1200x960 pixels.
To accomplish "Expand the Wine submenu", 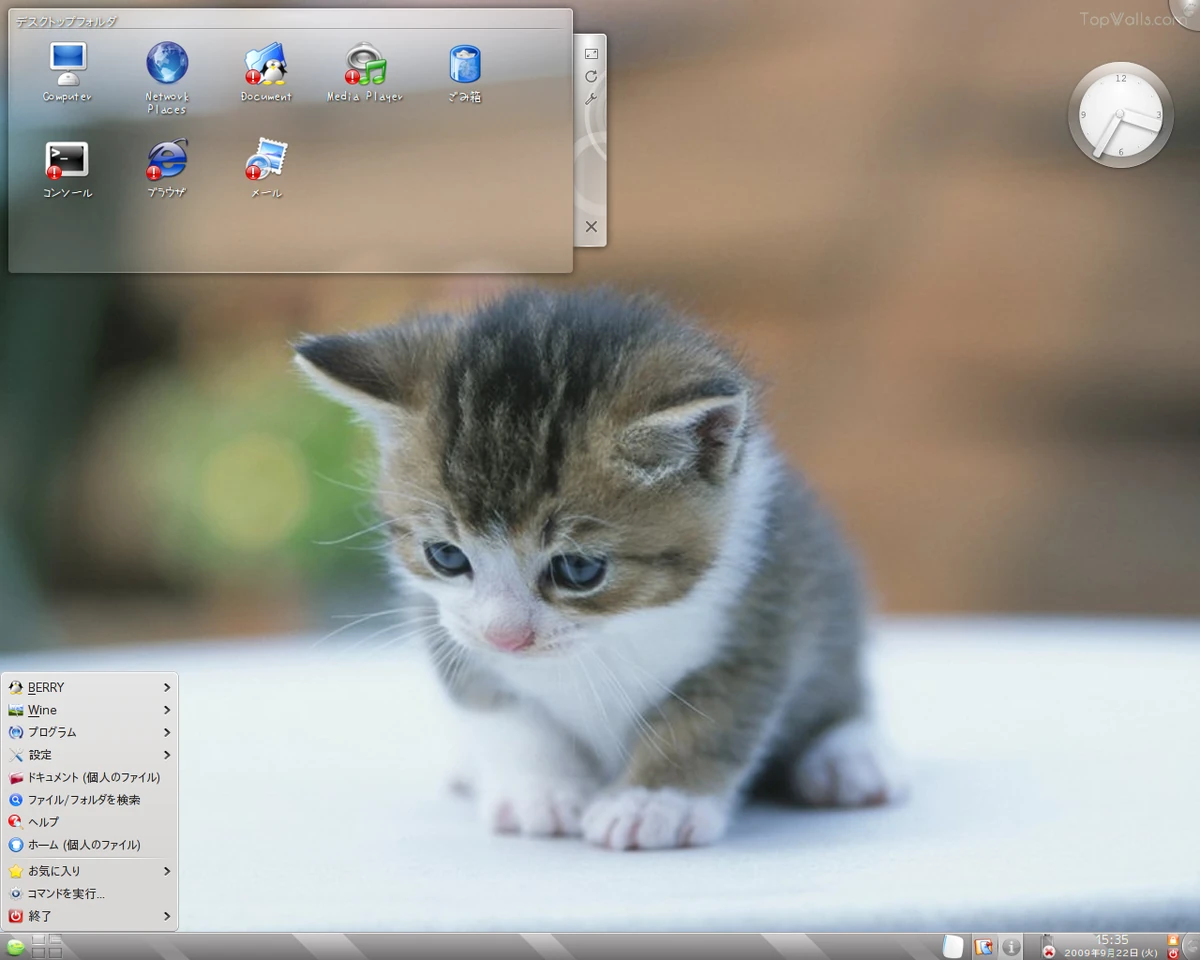I will coord(90,710).
